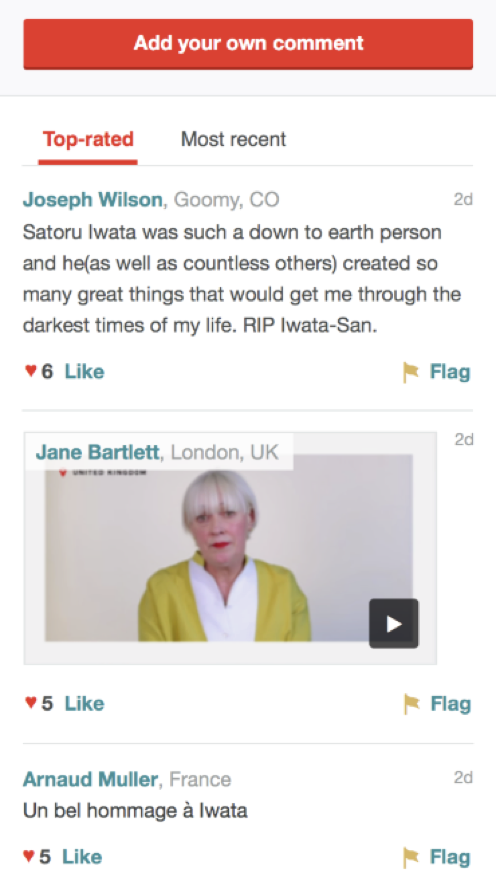The height and width of the screenshot is (881, 496).
Task: Flag Jane Bartlett's video via Flag text
Action: tap(451, 704)
